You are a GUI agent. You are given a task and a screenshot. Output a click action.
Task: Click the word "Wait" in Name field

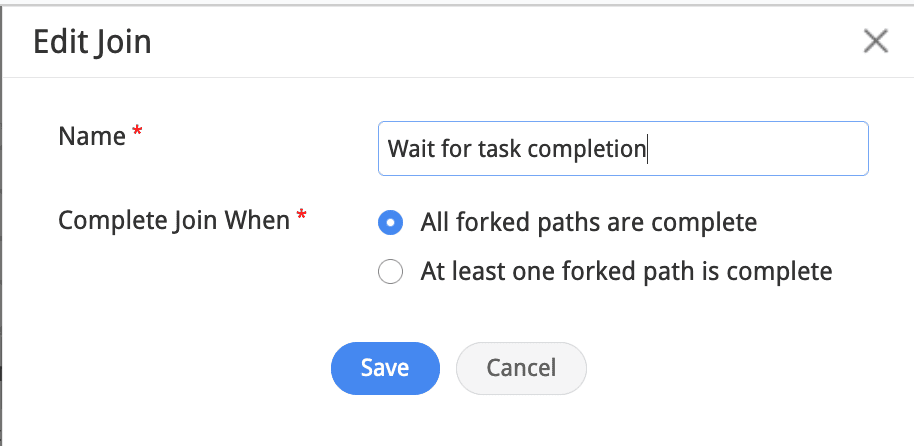pyautogui.click(x=409, y=149)
